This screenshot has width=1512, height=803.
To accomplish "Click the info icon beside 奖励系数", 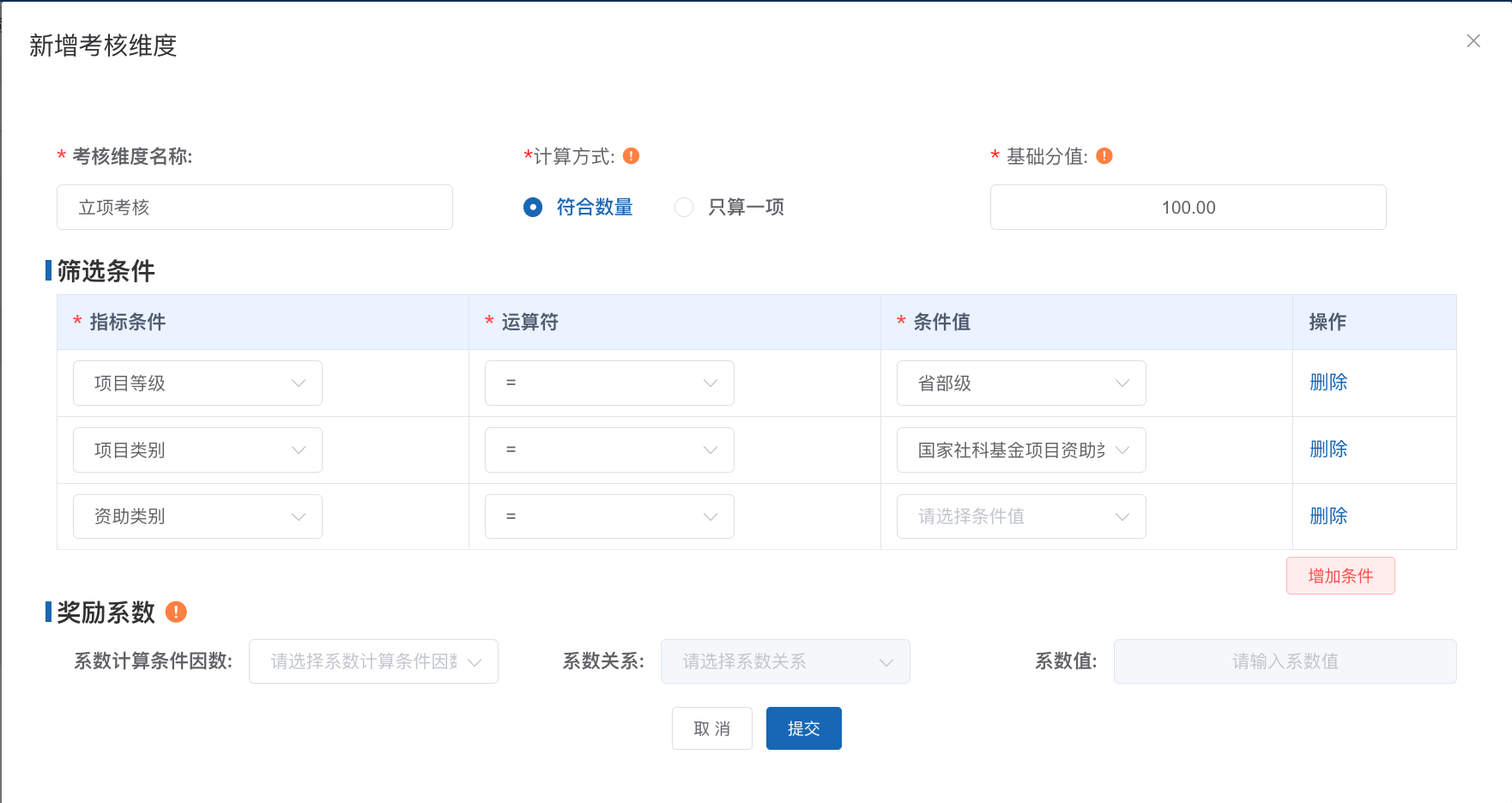I will pyautogui.click(x=176, y=611).
